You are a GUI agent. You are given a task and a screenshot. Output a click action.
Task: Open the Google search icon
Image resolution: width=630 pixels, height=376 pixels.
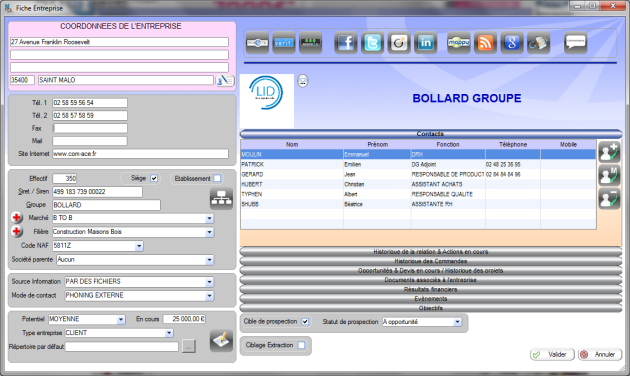click(512, 42)
